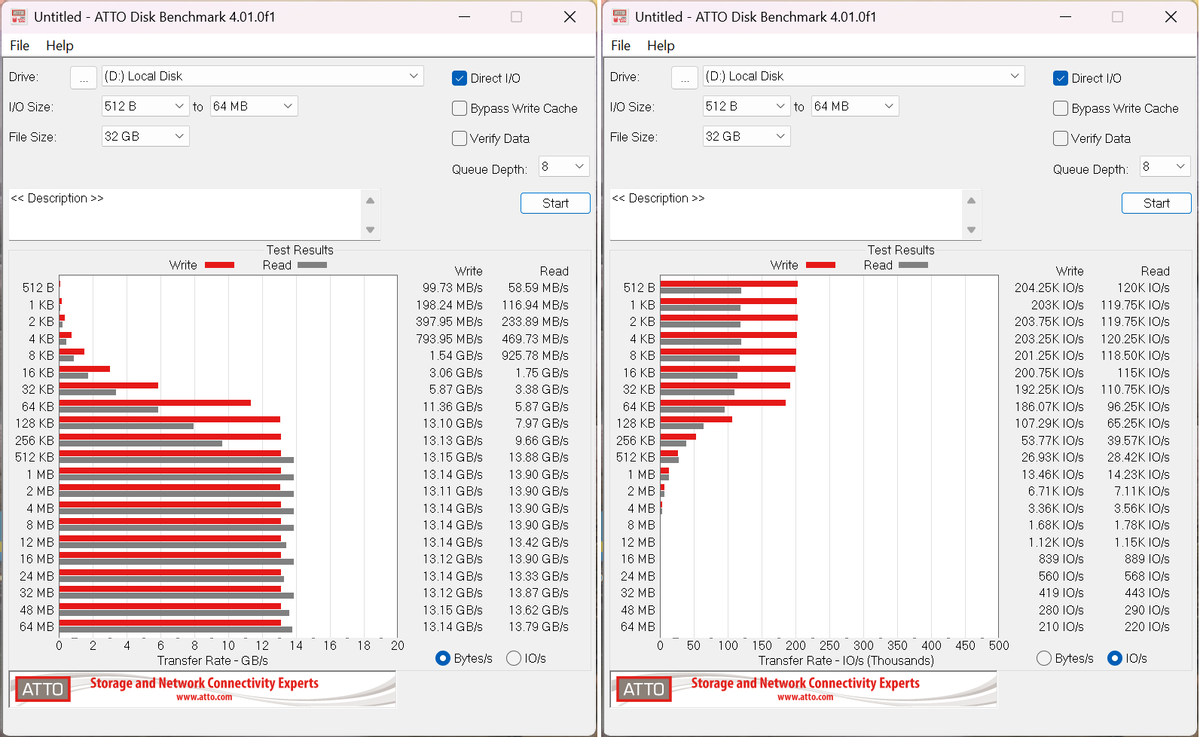1200x737 pixels.
Task: Open the 512 B I/O size dropdown in IO/s window
Action: point(746,106)
